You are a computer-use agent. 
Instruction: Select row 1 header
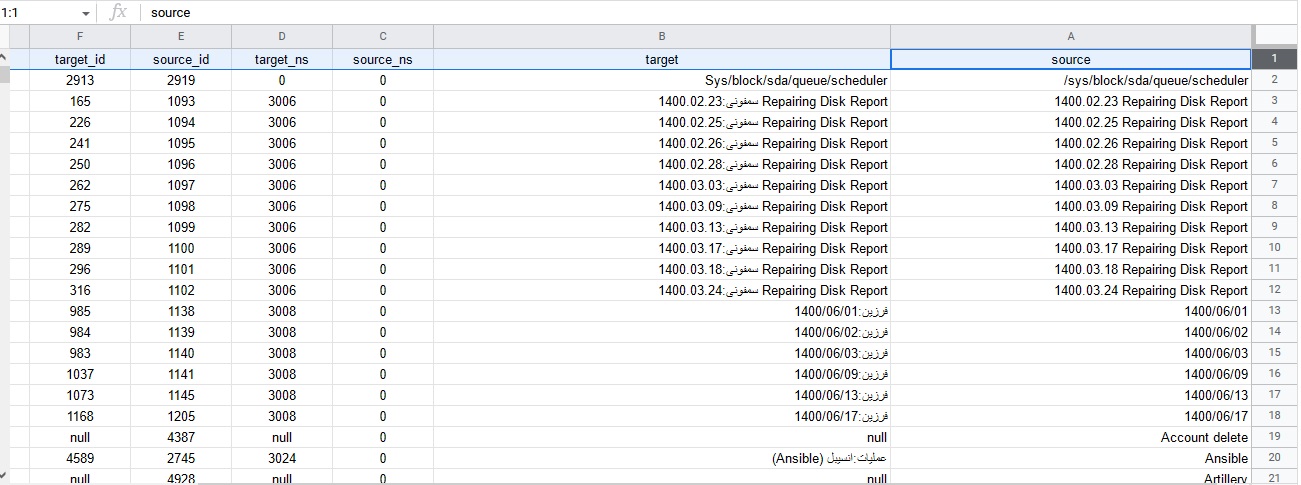point(1274,59)
